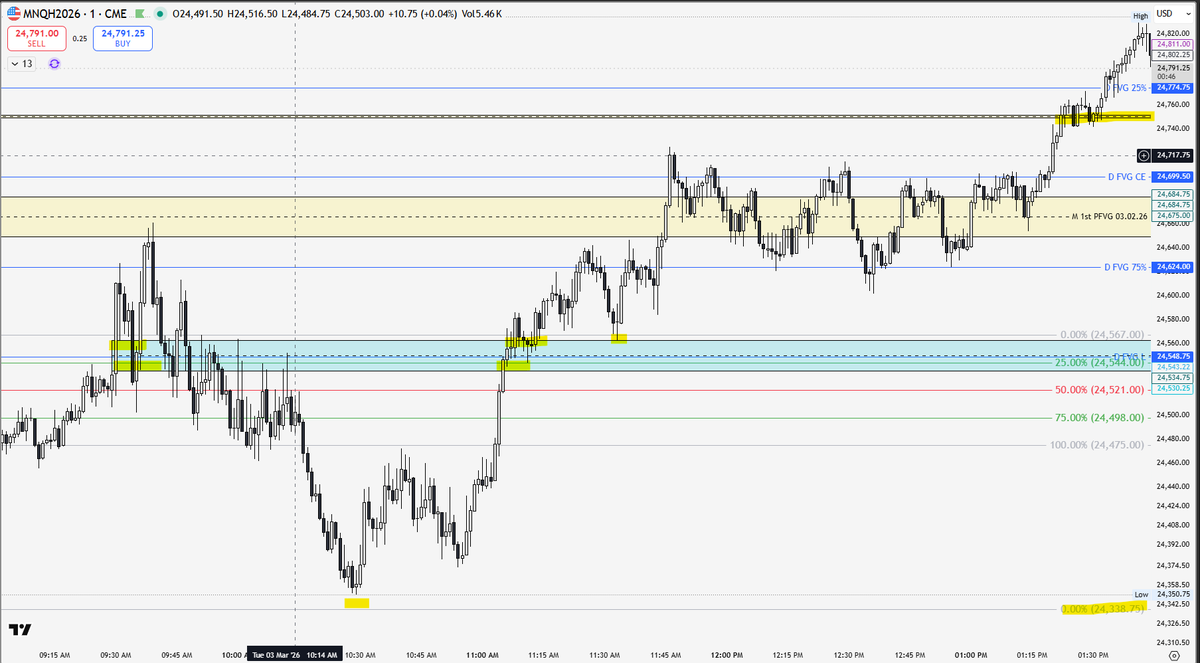Click the purple 24,811.00 price tag
The image size is (1200, 663).
click(x=1172, y=44)
